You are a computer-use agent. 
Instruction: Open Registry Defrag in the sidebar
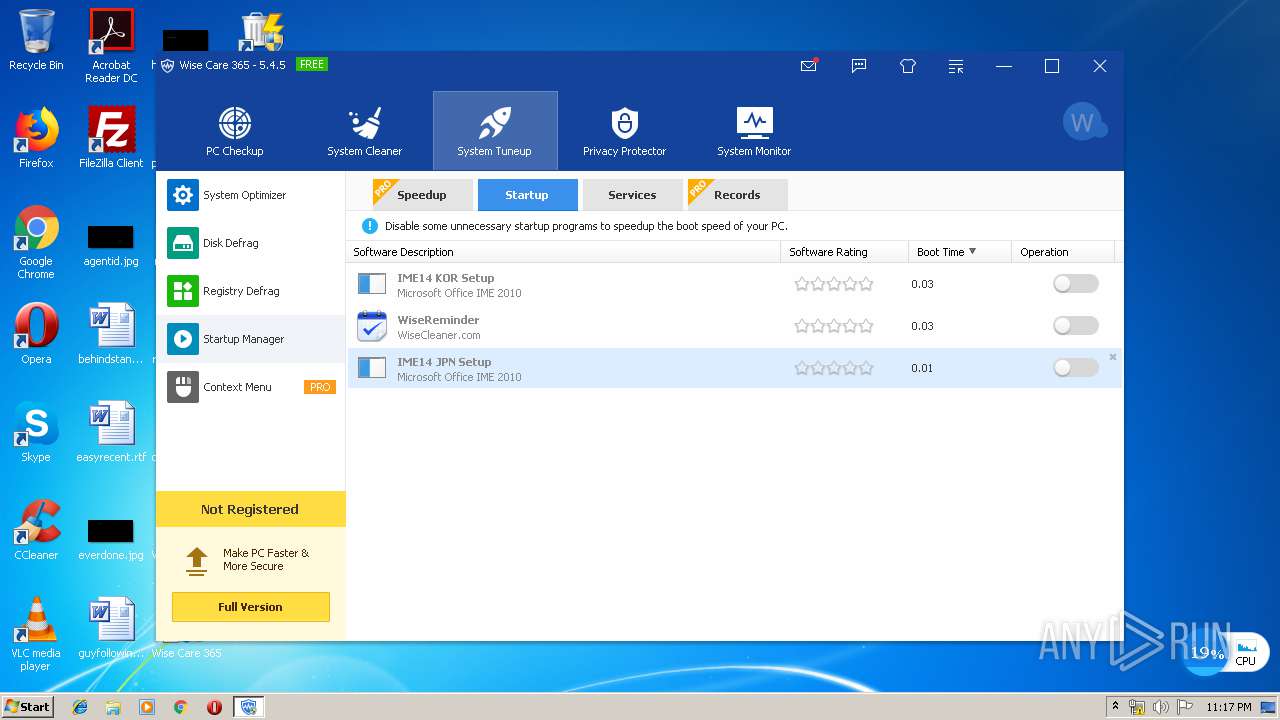coord(251,291)
